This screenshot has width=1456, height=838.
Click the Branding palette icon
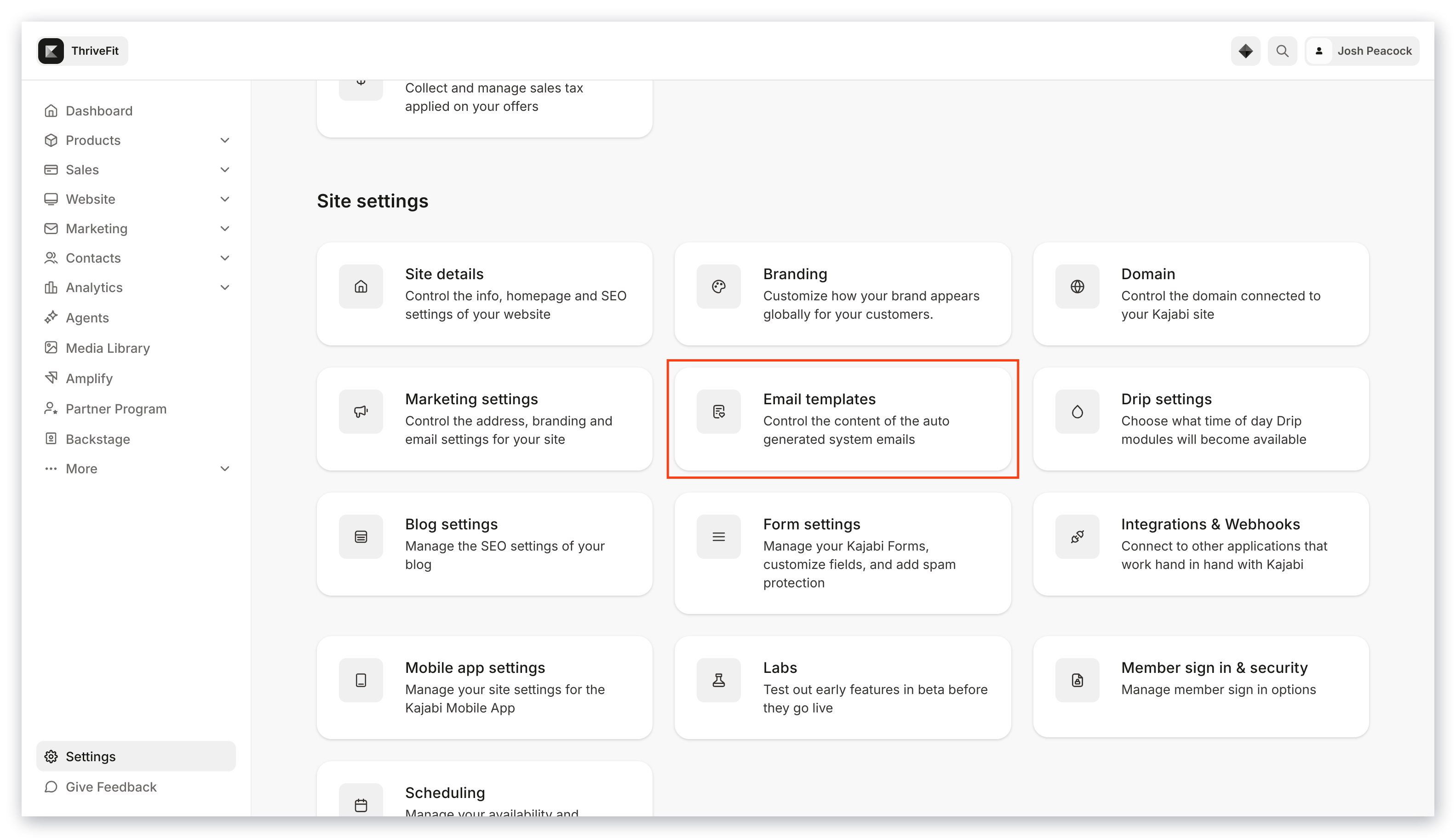718,286
